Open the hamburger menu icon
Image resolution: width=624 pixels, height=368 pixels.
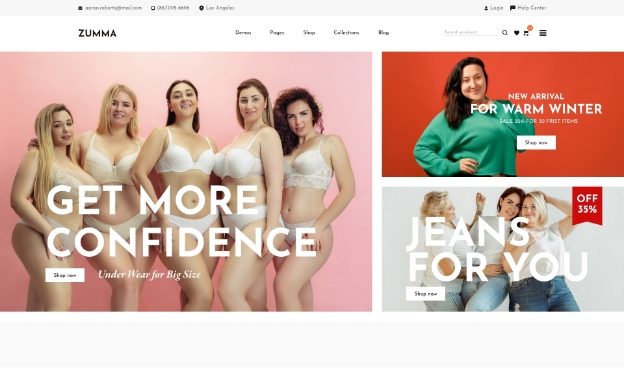coord(543,33)
